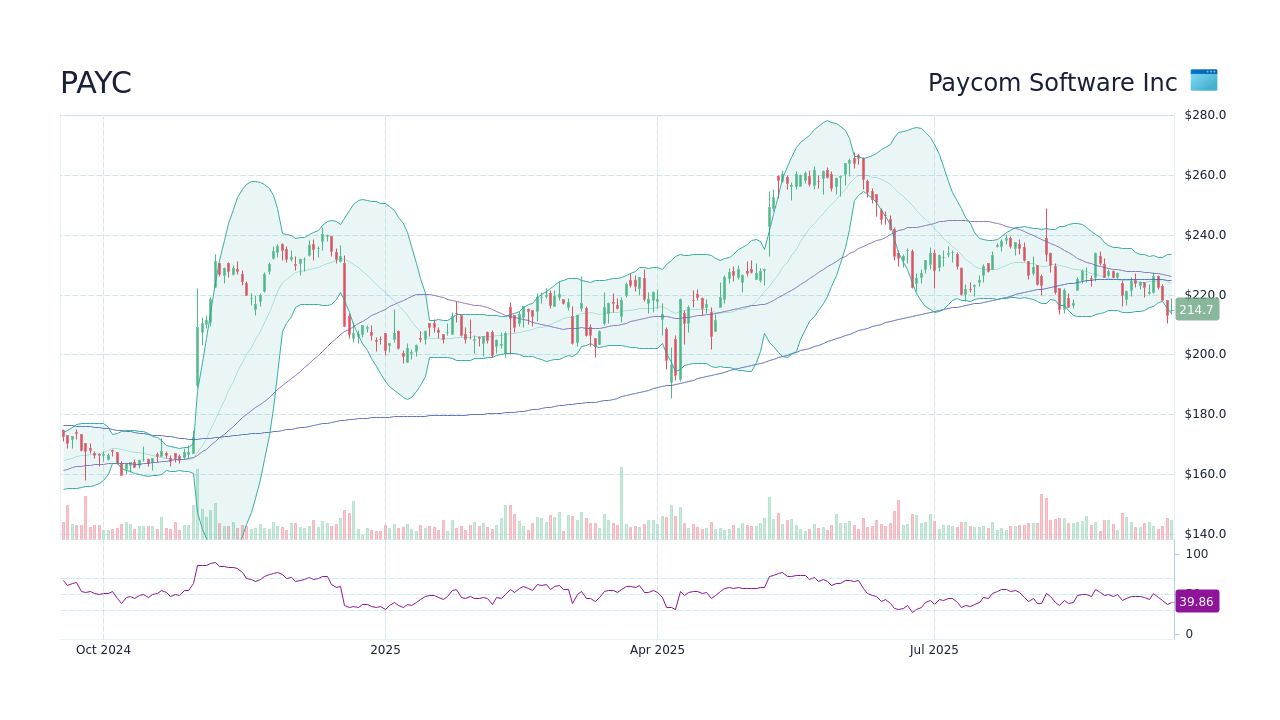Toggle the RSI indicator pane
This screenshot has height=720, width=1280.
600,590
